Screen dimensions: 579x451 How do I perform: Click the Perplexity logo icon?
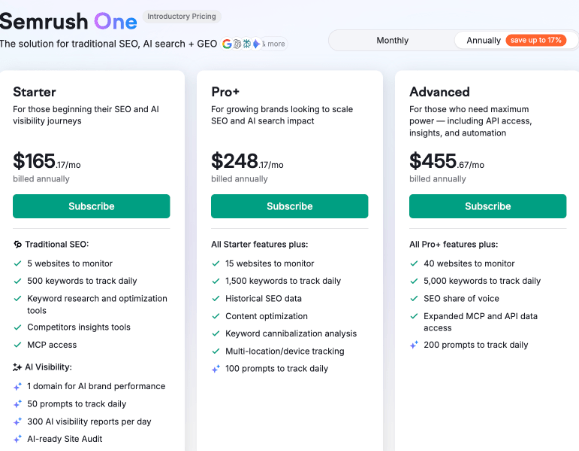tap(247, 44)
